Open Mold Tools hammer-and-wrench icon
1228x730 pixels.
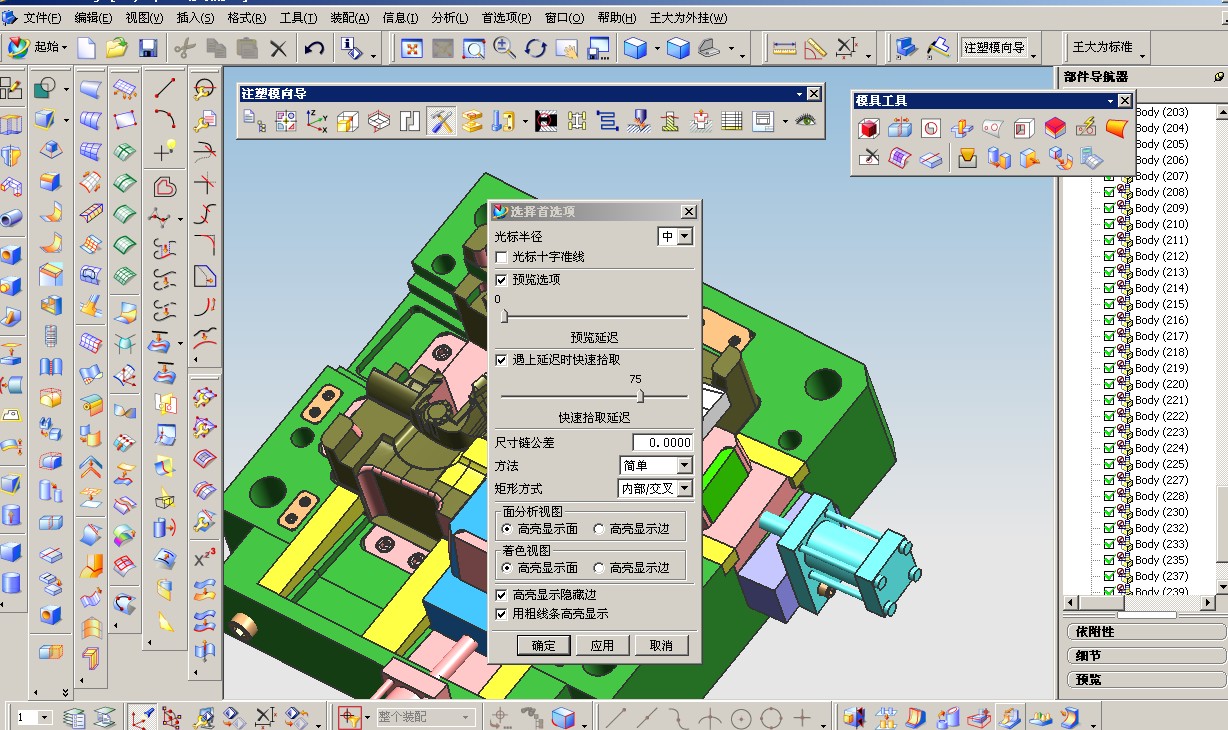click(441, 122)
